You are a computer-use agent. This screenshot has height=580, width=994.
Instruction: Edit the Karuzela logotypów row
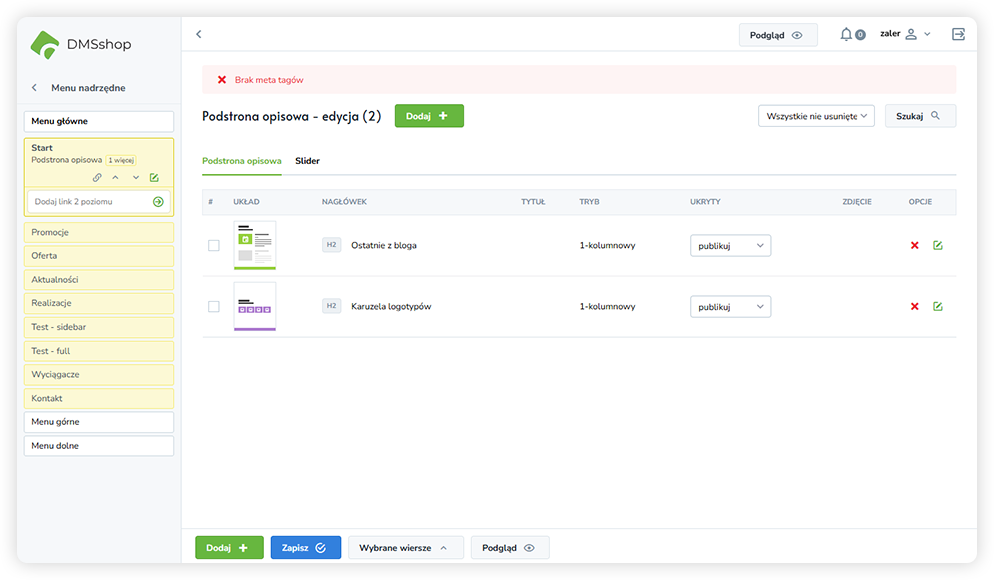937,307
